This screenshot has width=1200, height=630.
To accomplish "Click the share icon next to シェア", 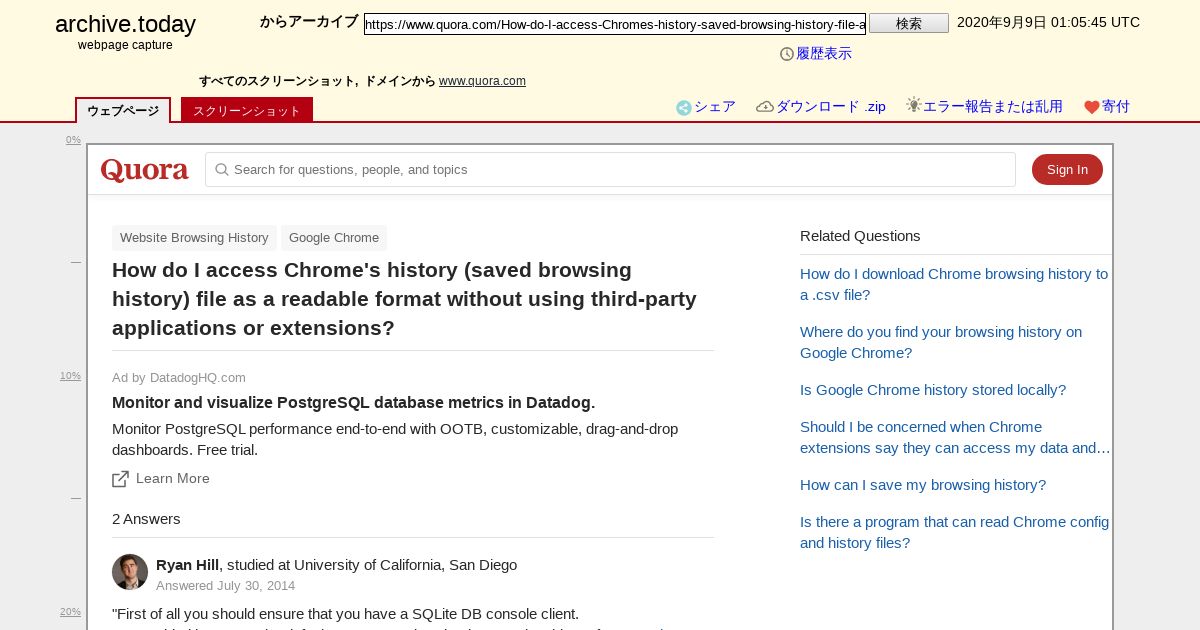I will 684,108.
